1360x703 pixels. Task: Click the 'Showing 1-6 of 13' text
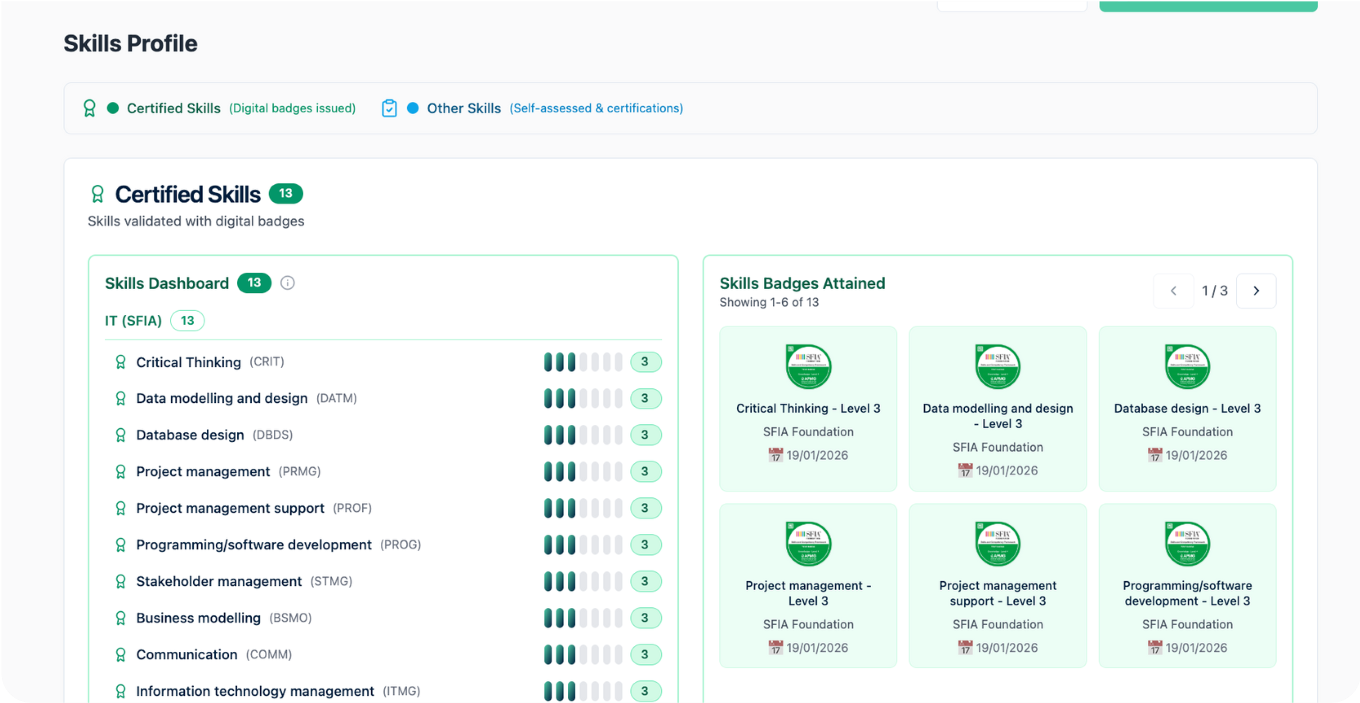pos(769,302)
